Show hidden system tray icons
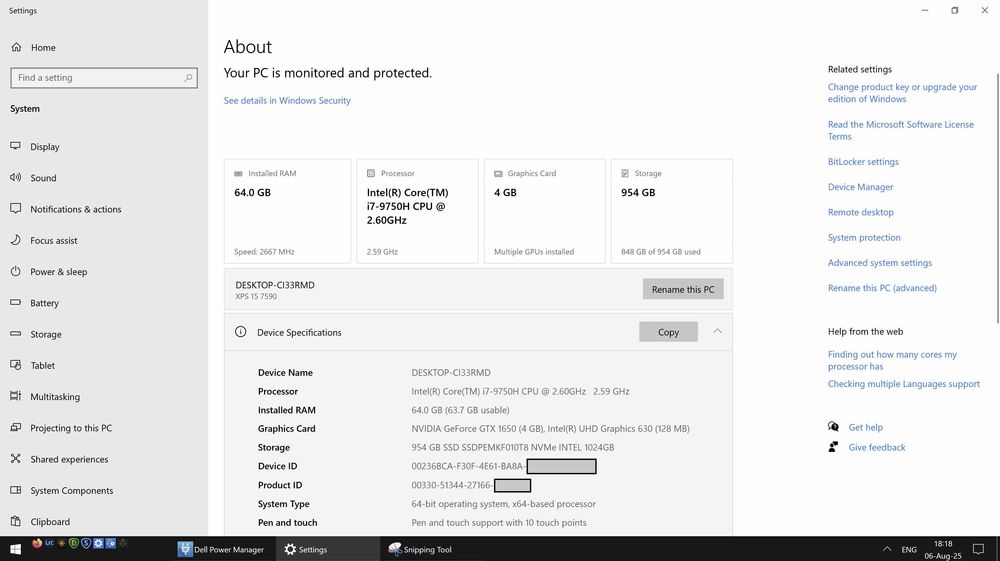Screen dimensions: 1000x561 (887, 549)
